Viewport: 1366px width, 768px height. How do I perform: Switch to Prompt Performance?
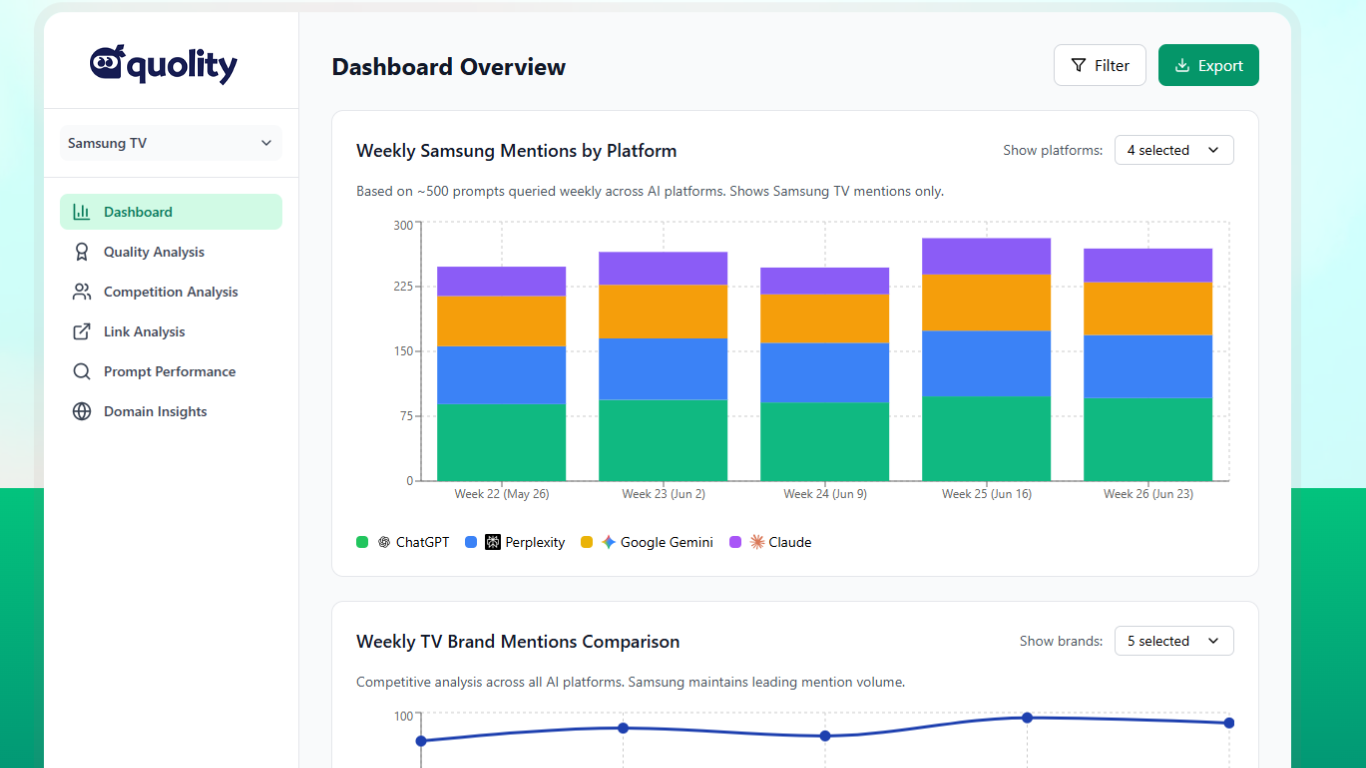(171, 372)
